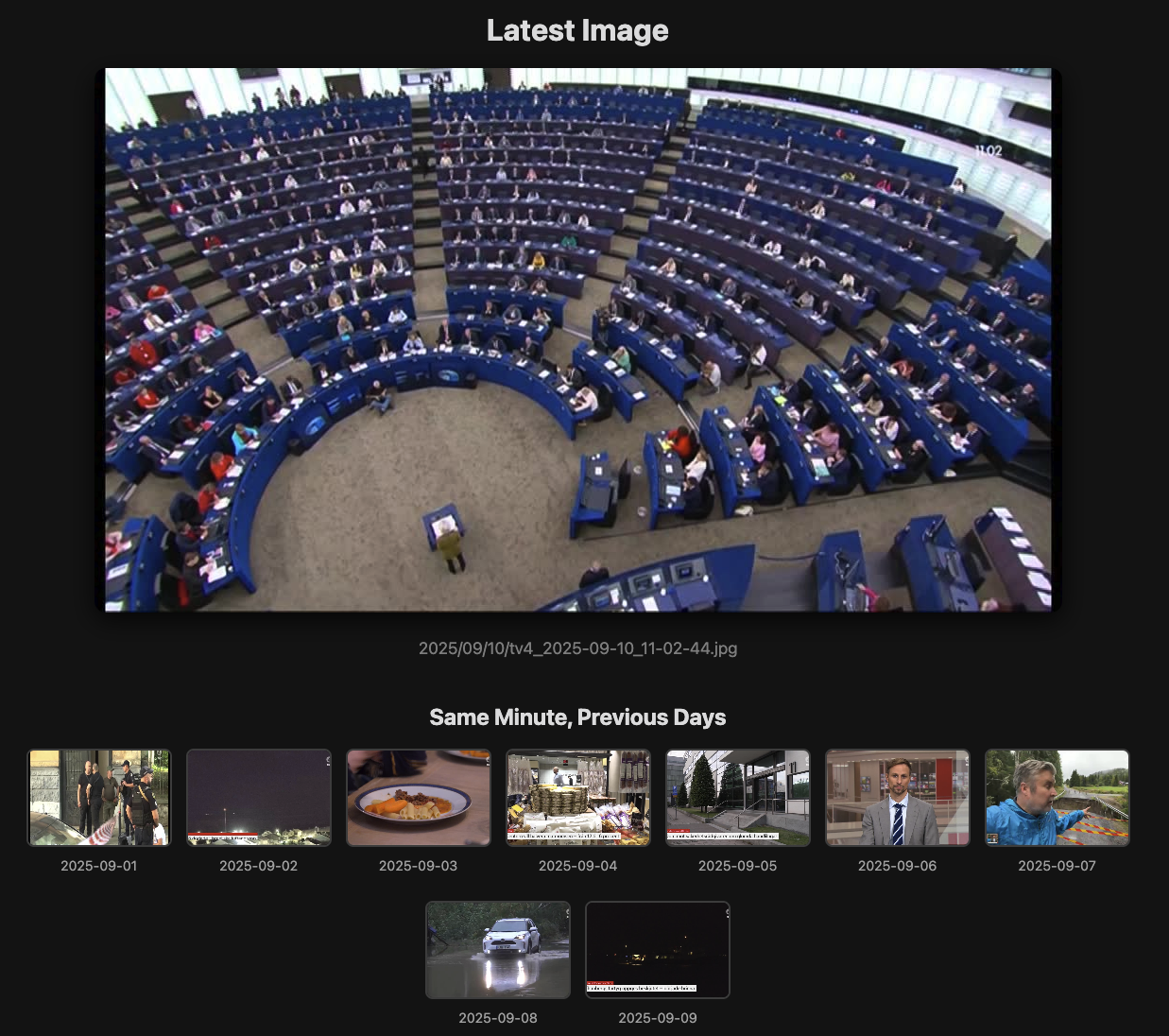This screenshot has width=1169, height=1036.
Task: Open the 2025-09-04 market stall thumbnail
Action: click(578, 798)
